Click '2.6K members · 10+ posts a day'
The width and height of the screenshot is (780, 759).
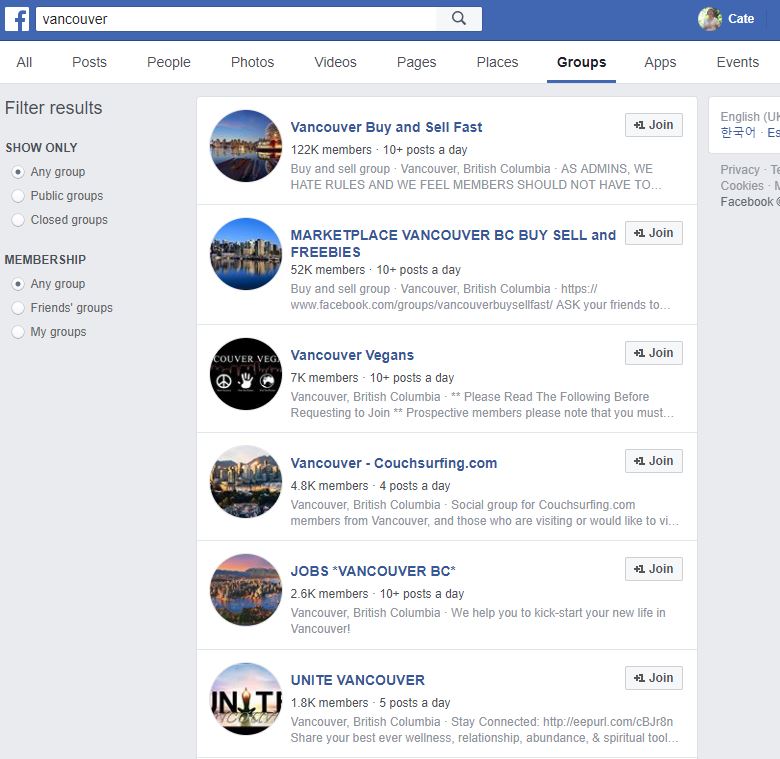click(x=377, y=593)
